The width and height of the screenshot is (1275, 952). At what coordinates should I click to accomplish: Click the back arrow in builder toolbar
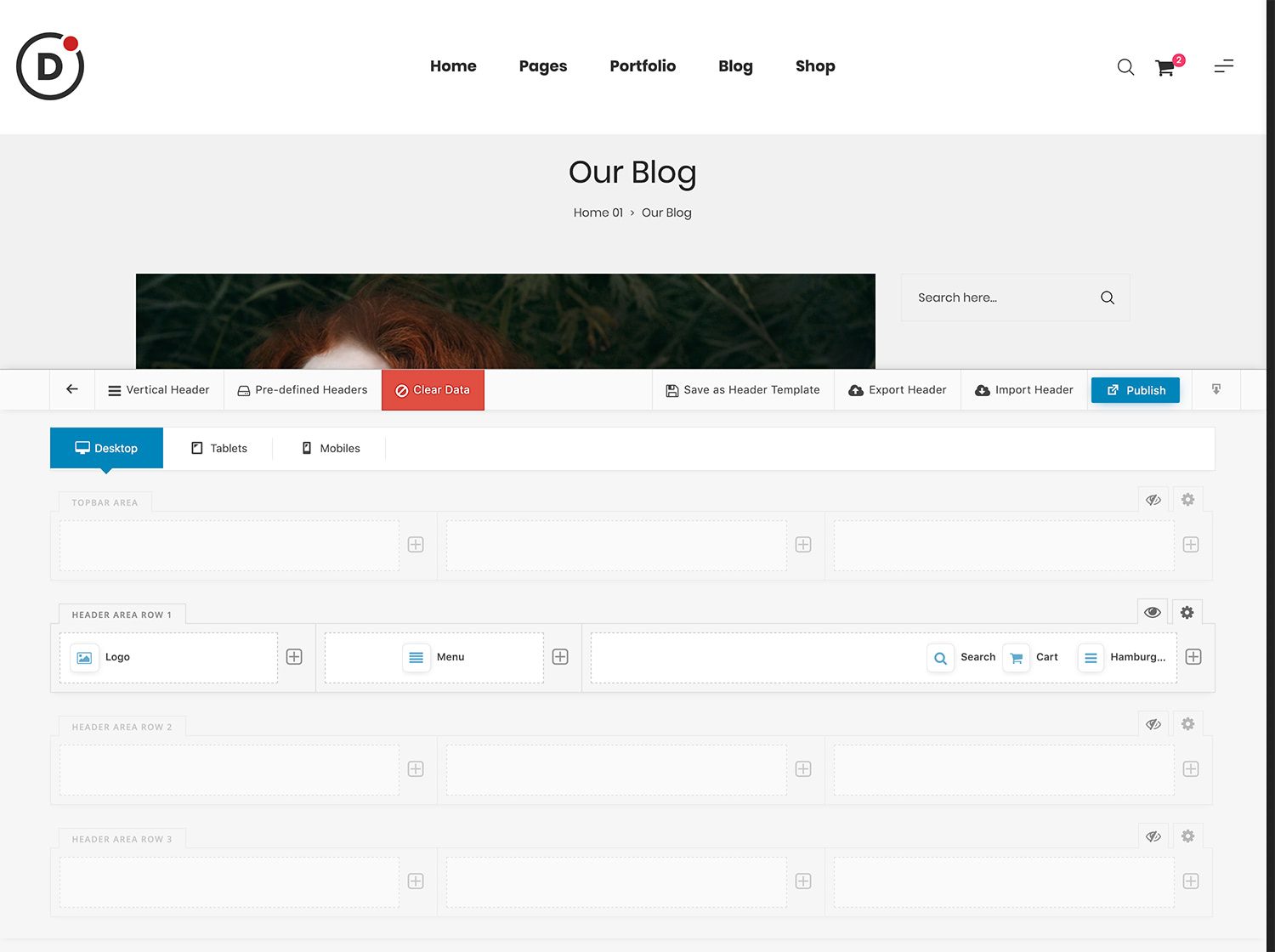pos(72,389)
